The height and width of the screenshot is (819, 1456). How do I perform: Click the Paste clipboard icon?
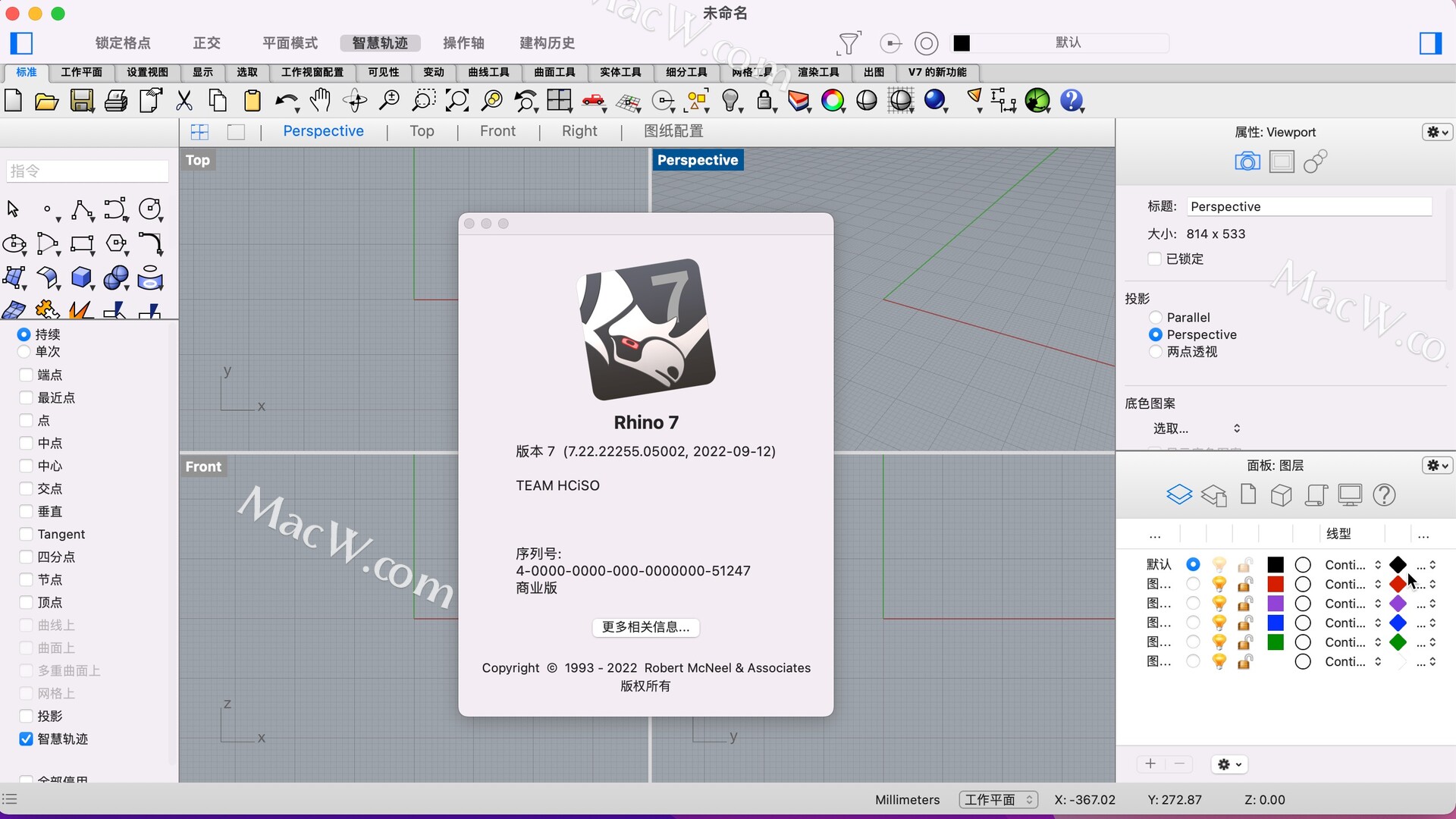click(x=253, y=101)
